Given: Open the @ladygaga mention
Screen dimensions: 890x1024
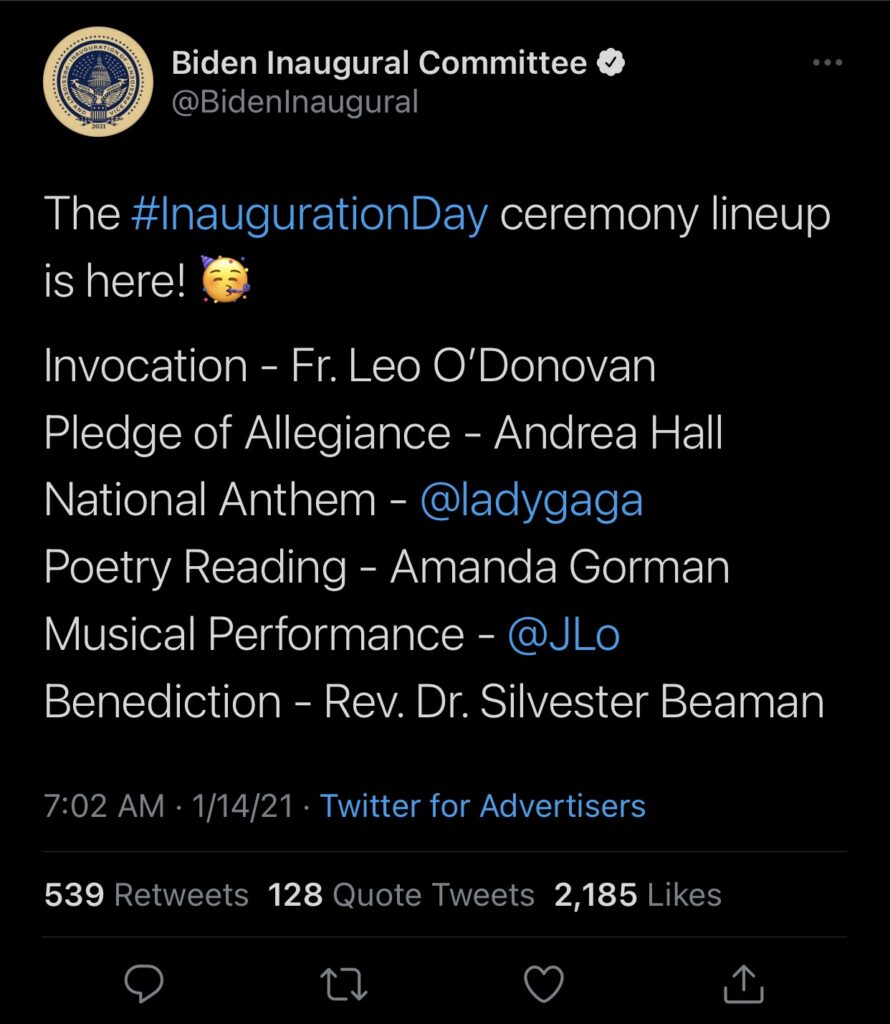Looking at the screenshot, I should (531, 501).
